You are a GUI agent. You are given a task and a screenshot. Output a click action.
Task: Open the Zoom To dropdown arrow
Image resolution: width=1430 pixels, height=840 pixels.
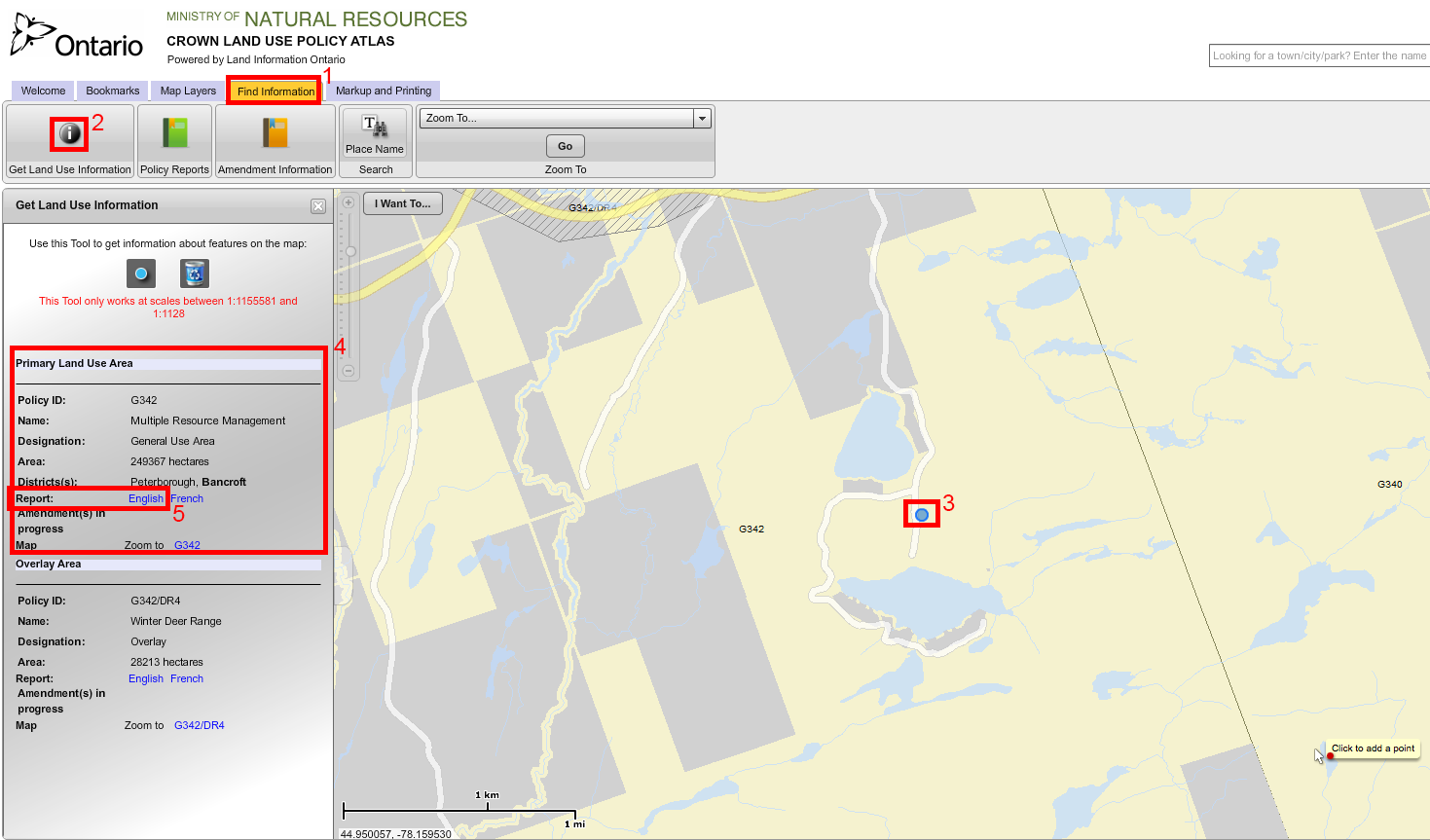(702, 118)
